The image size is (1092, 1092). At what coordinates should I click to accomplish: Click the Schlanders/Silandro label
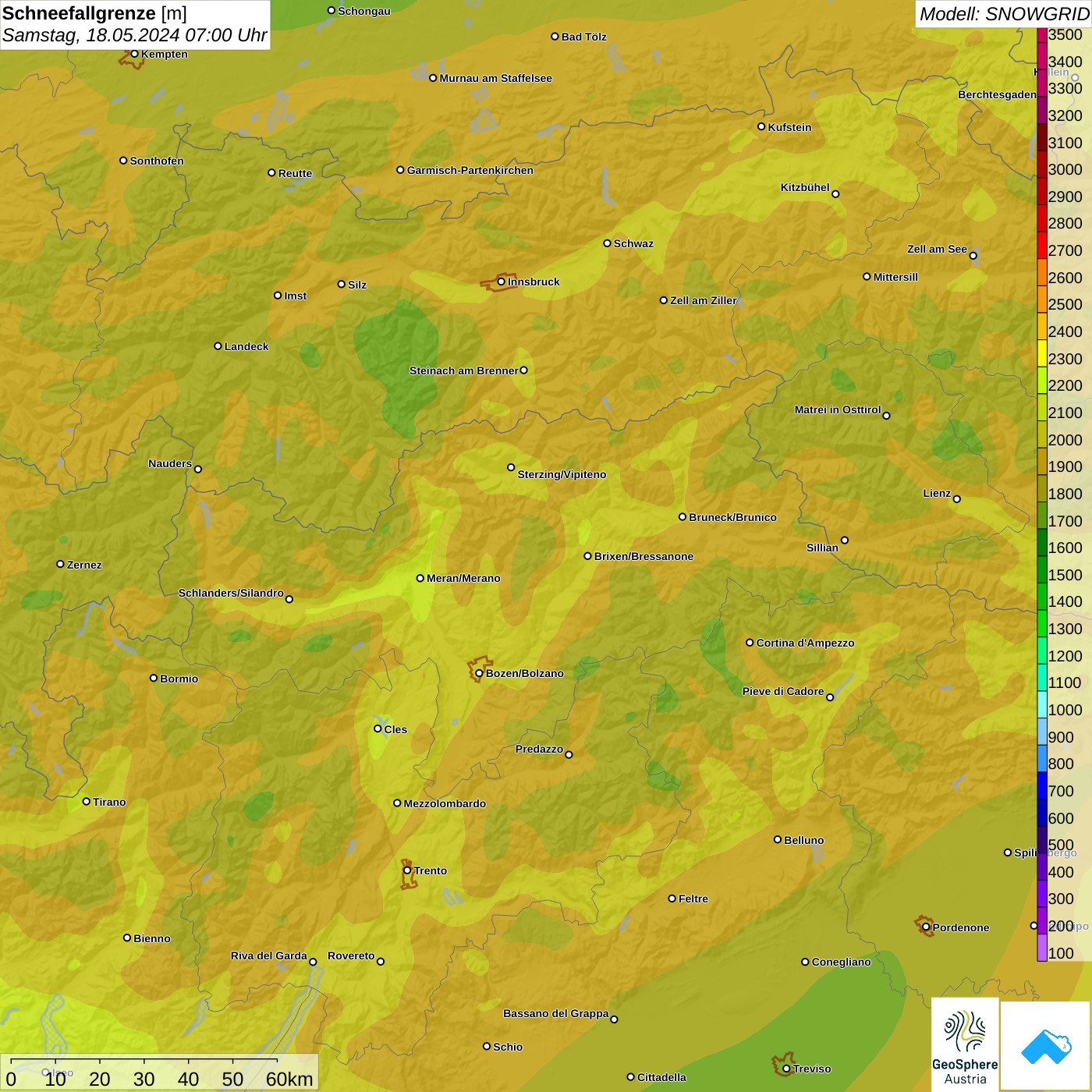click(231, 593)
